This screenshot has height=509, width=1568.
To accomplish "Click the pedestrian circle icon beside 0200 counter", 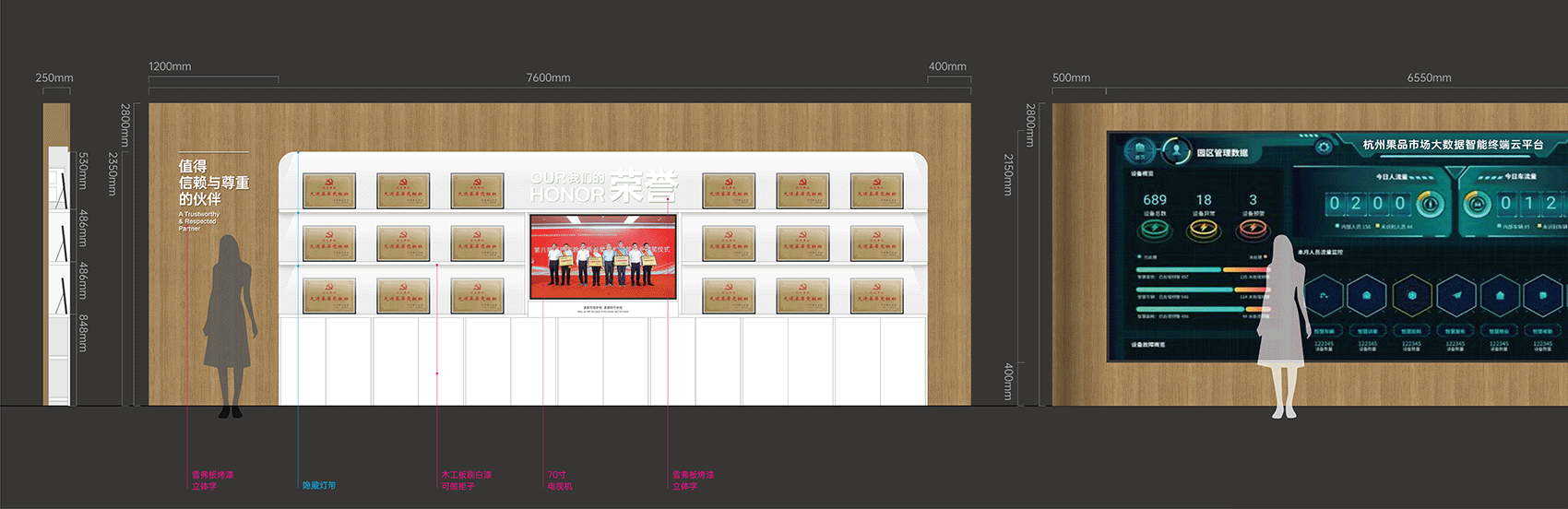I will click(1431, 203).
